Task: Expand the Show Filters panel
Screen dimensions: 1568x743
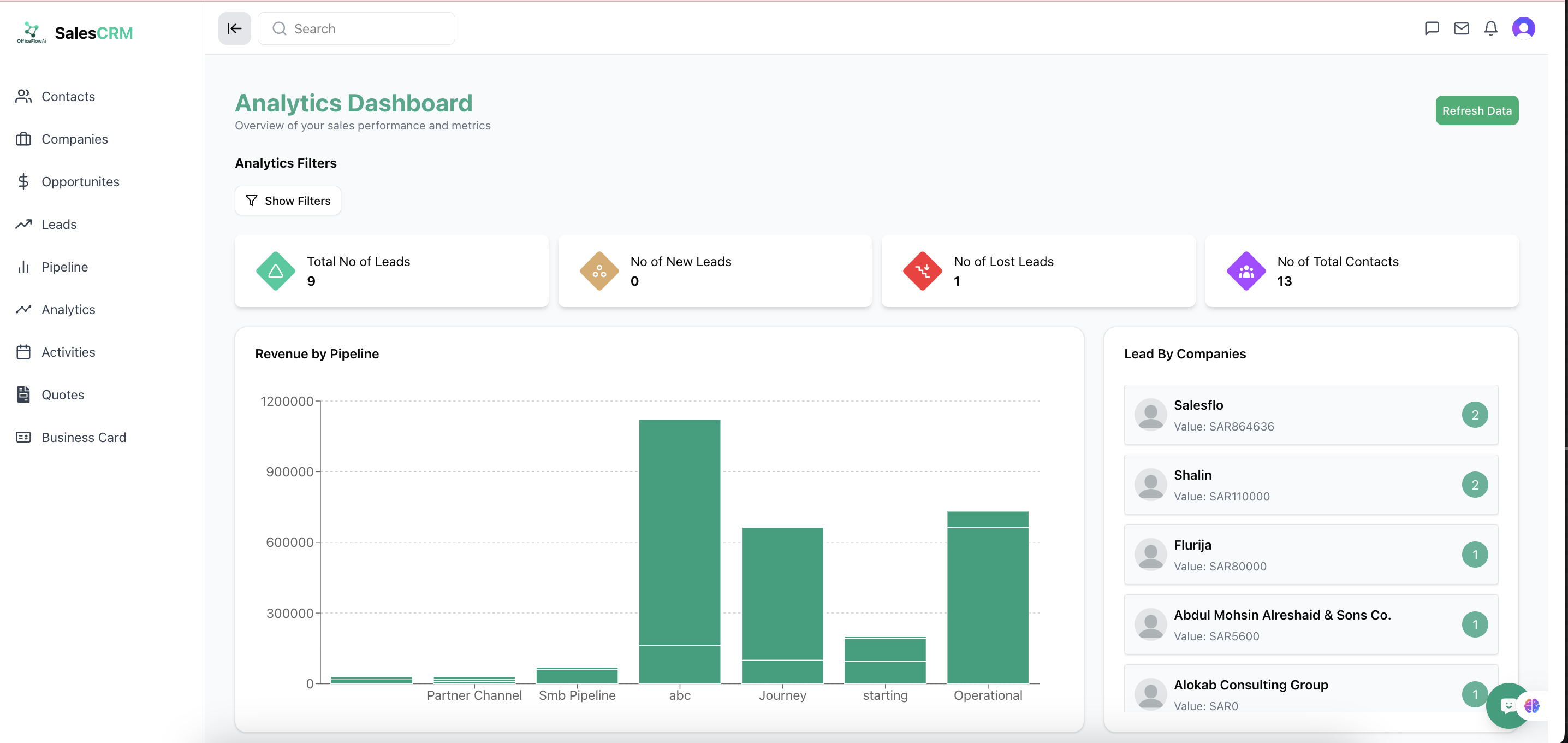Action: pos(288,201)
